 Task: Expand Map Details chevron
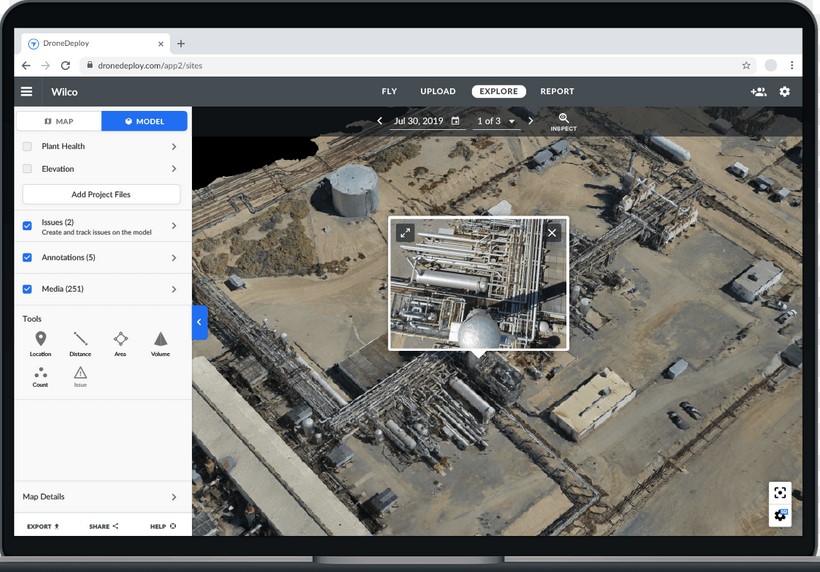click(x=174, y=497)
